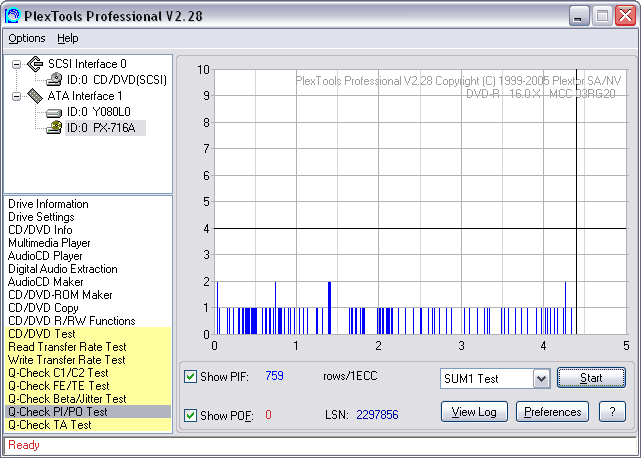Viewport: 641px width, 458px height.
Task: Select Q-Check TA Test
Action: click(88, 425)
